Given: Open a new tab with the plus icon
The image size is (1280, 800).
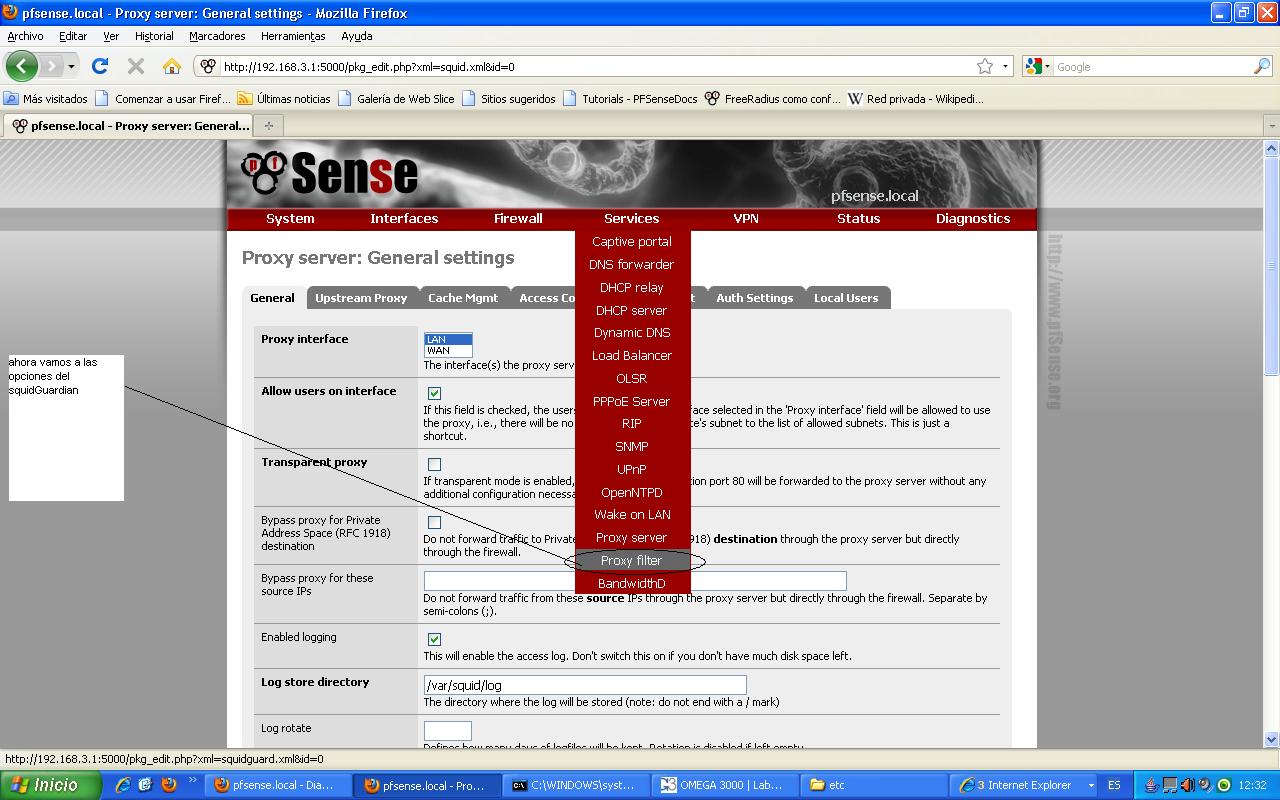Looking at the screenshot, I should coord(268,126).
